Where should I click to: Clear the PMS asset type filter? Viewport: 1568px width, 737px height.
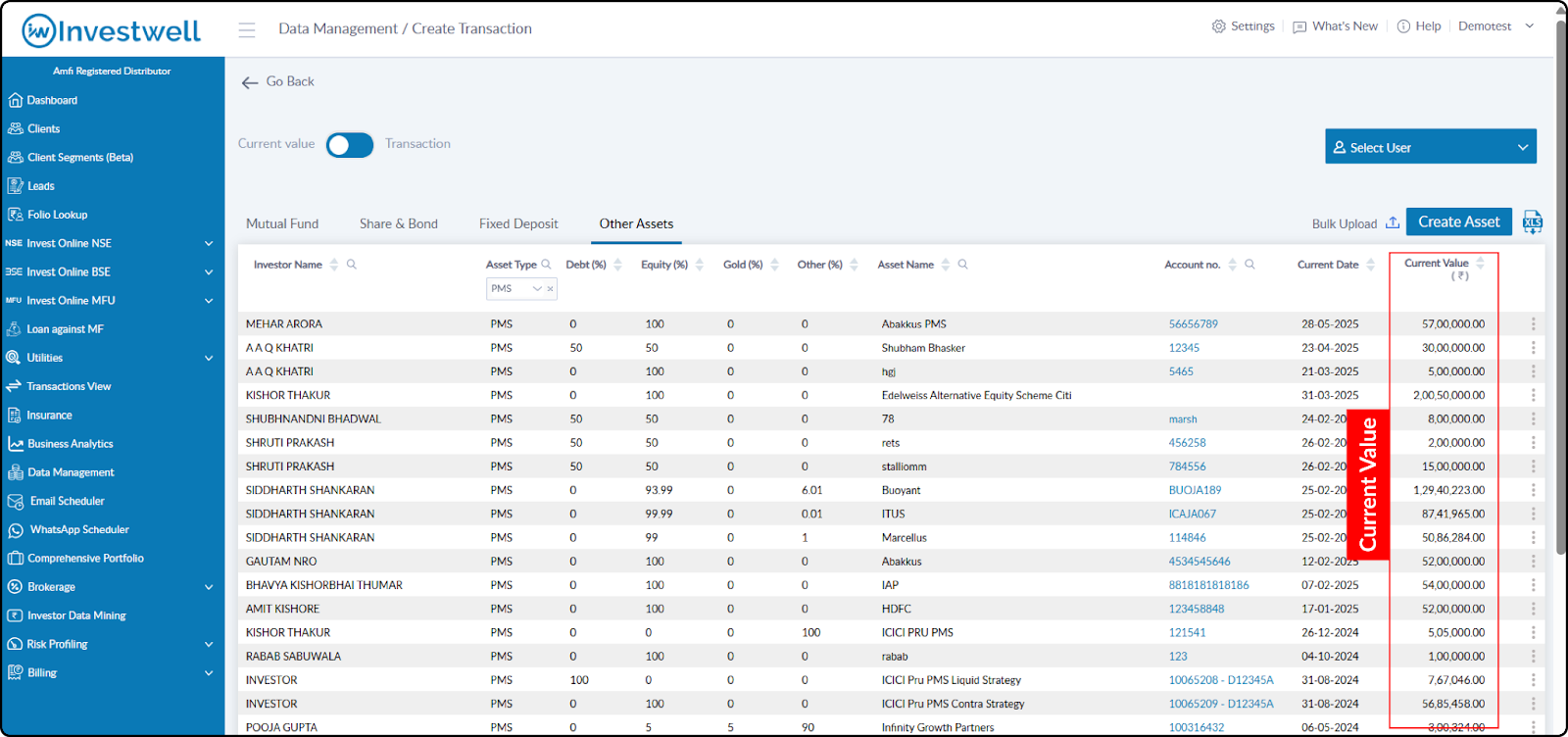click(551, 289)
